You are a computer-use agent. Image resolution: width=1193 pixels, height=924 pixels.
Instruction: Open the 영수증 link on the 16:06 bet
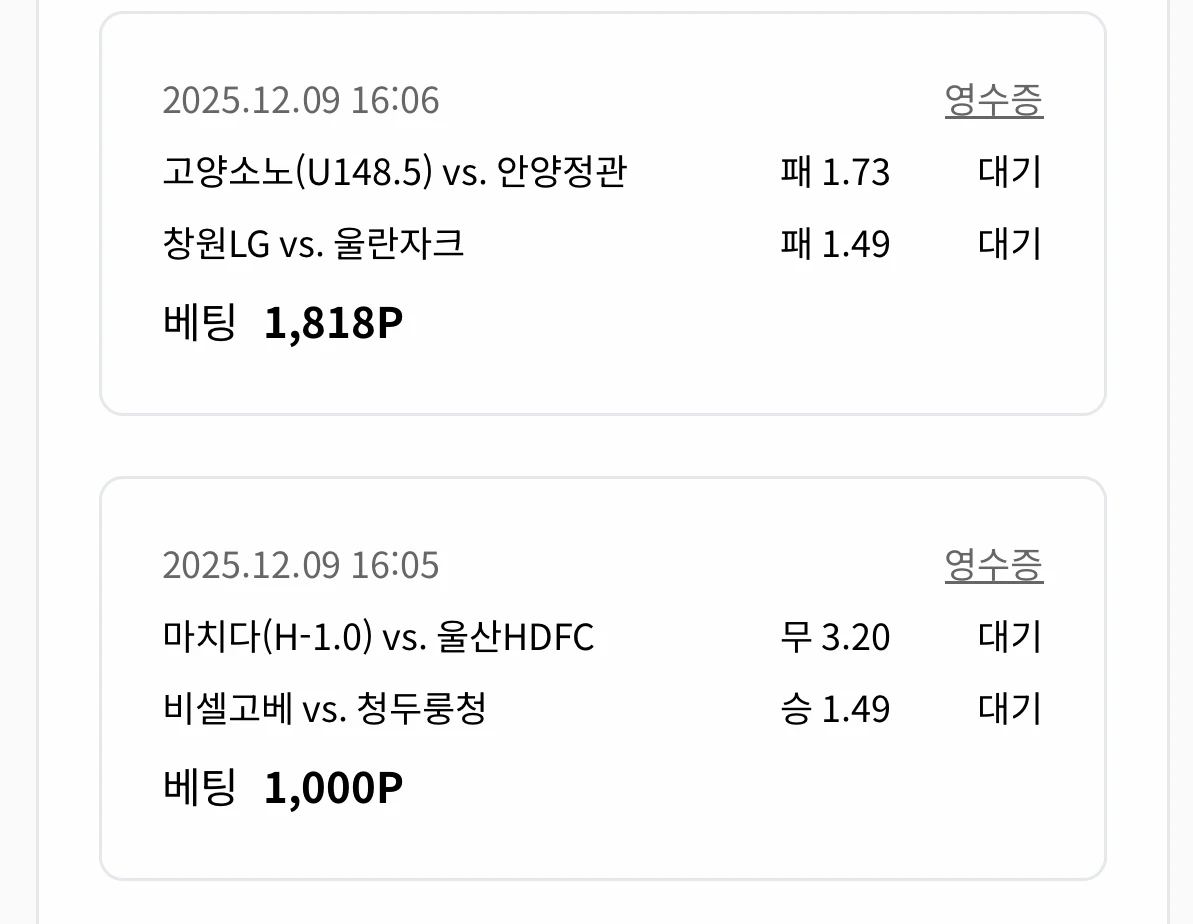click(995, 99)
